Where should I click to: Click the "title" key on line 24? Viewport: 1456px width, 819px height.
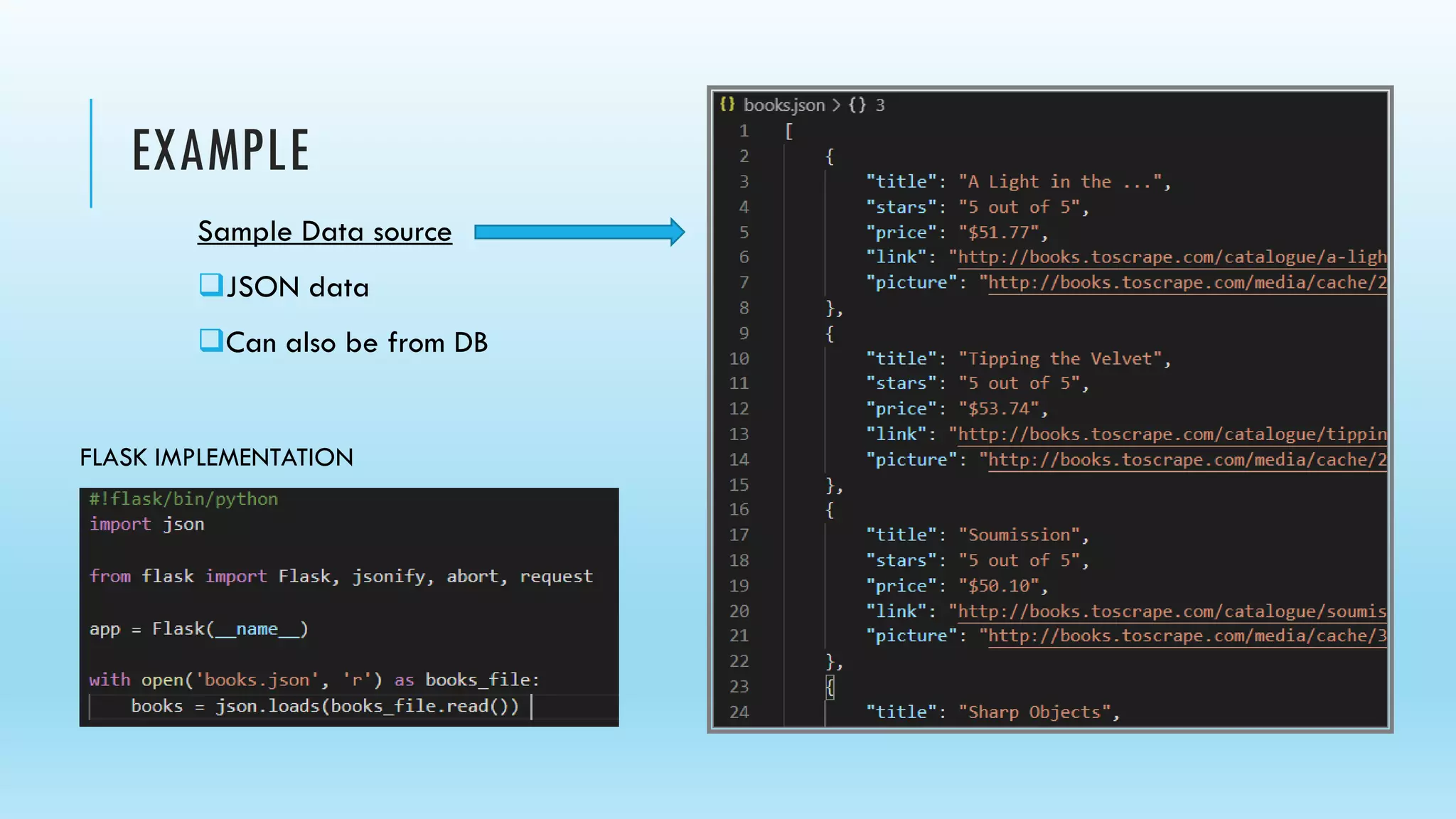tap(901, 712)
